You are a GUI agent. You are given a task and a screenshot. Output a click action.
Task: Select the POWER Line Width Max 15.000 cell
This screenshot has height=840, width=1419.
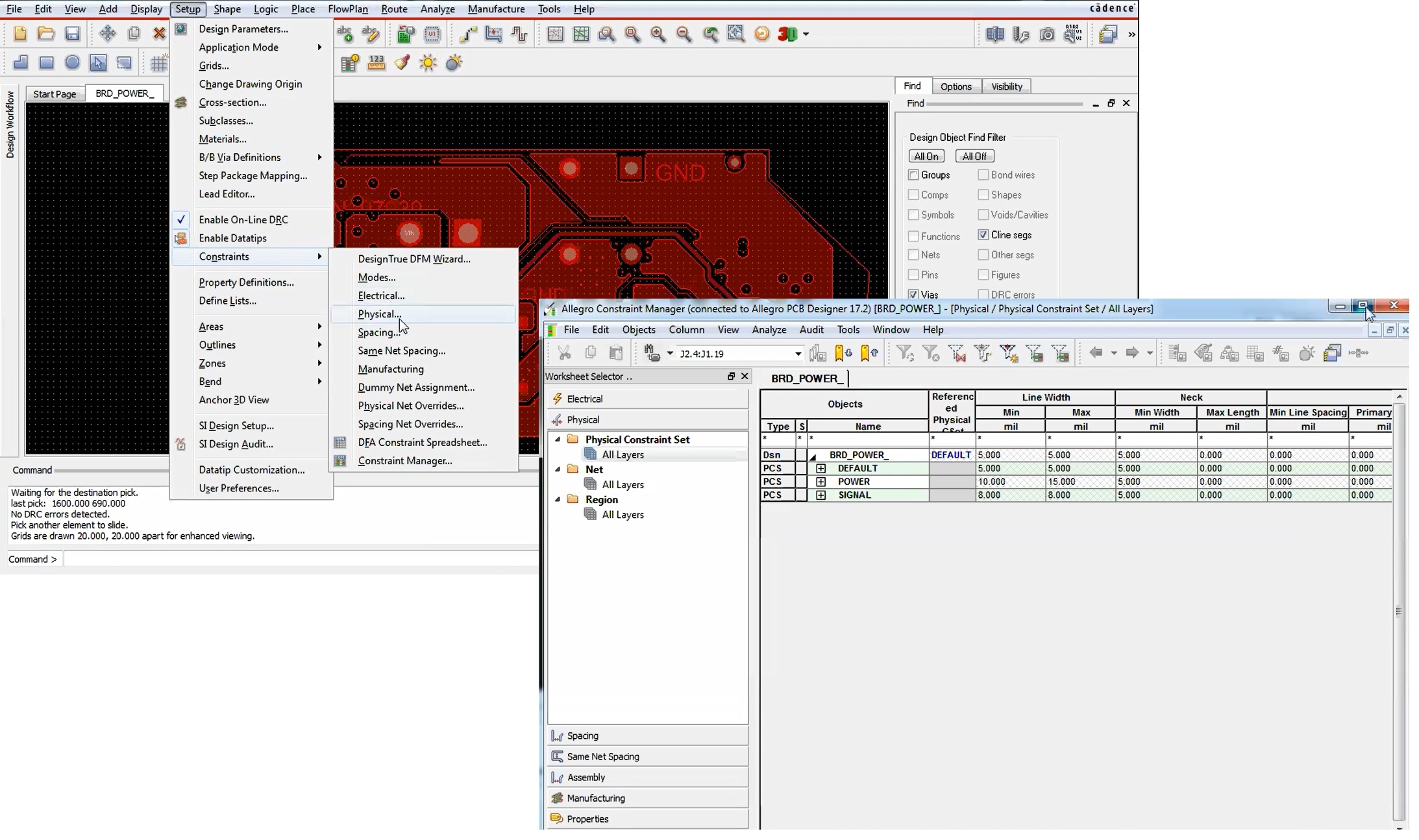1080,482
